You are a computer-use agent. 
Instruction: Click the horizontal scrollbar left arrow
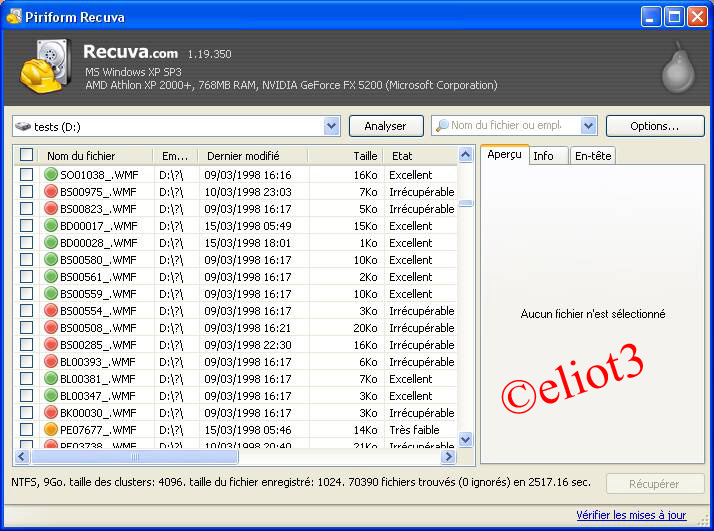(x=22, y=456)
